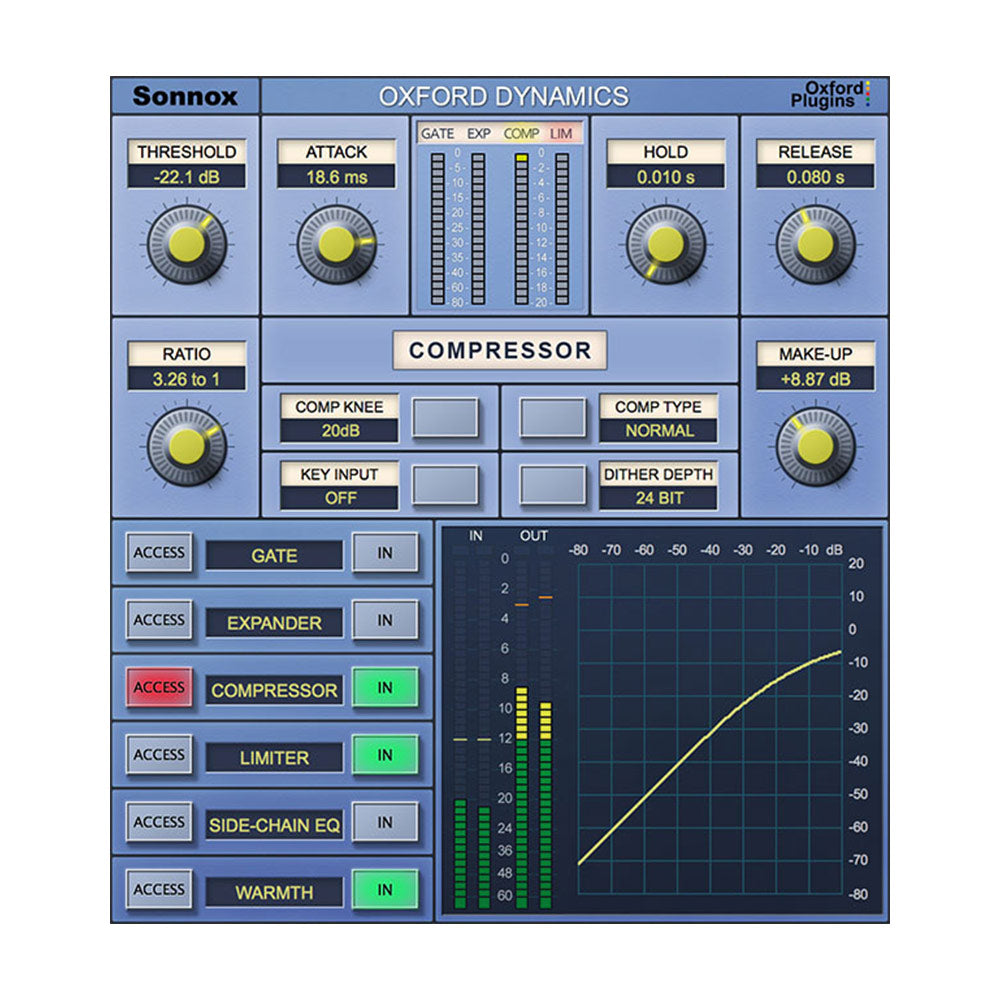Click the blank button beside Key Input

tap(443, 482)
